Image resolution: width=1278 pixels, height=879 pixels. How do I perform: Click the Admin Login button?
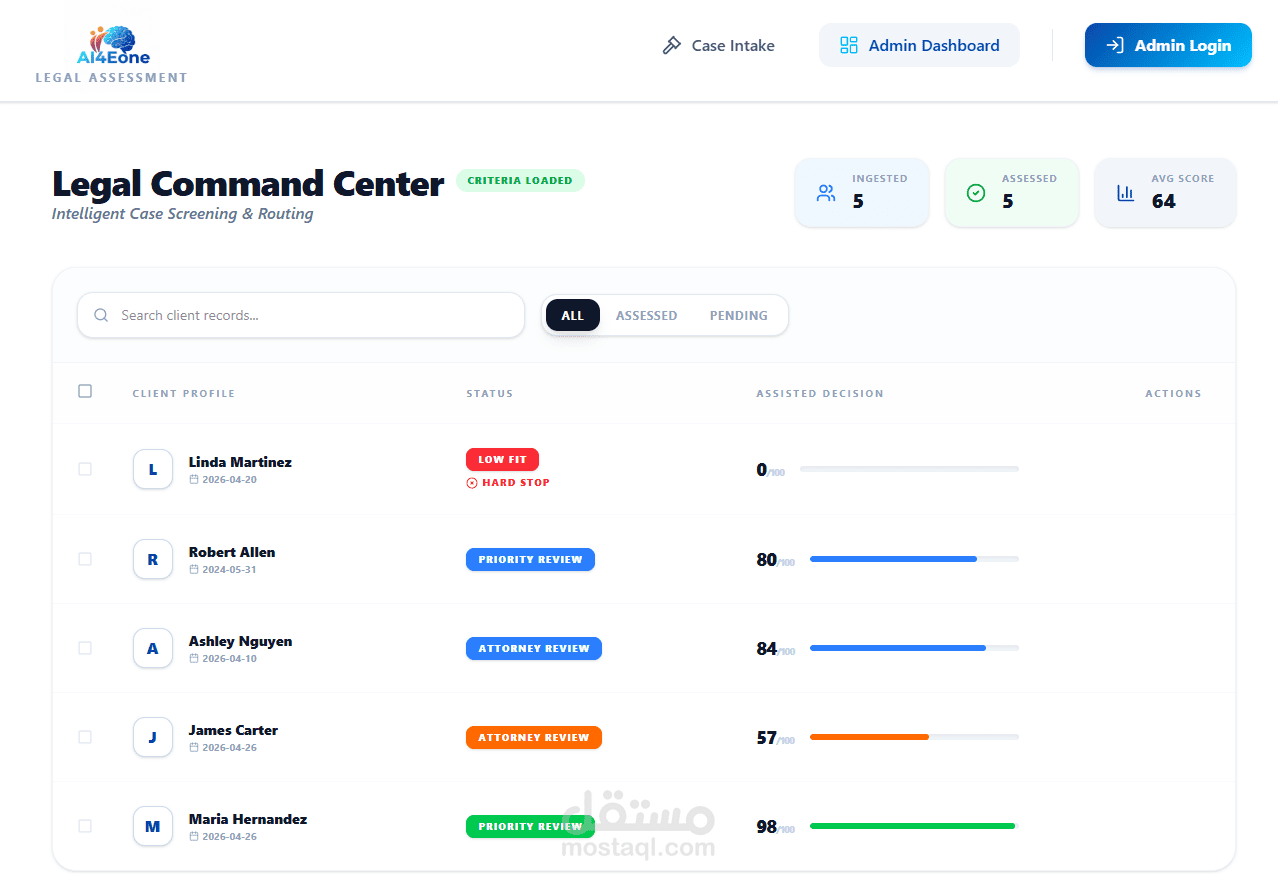click(x=1168, y=45)
